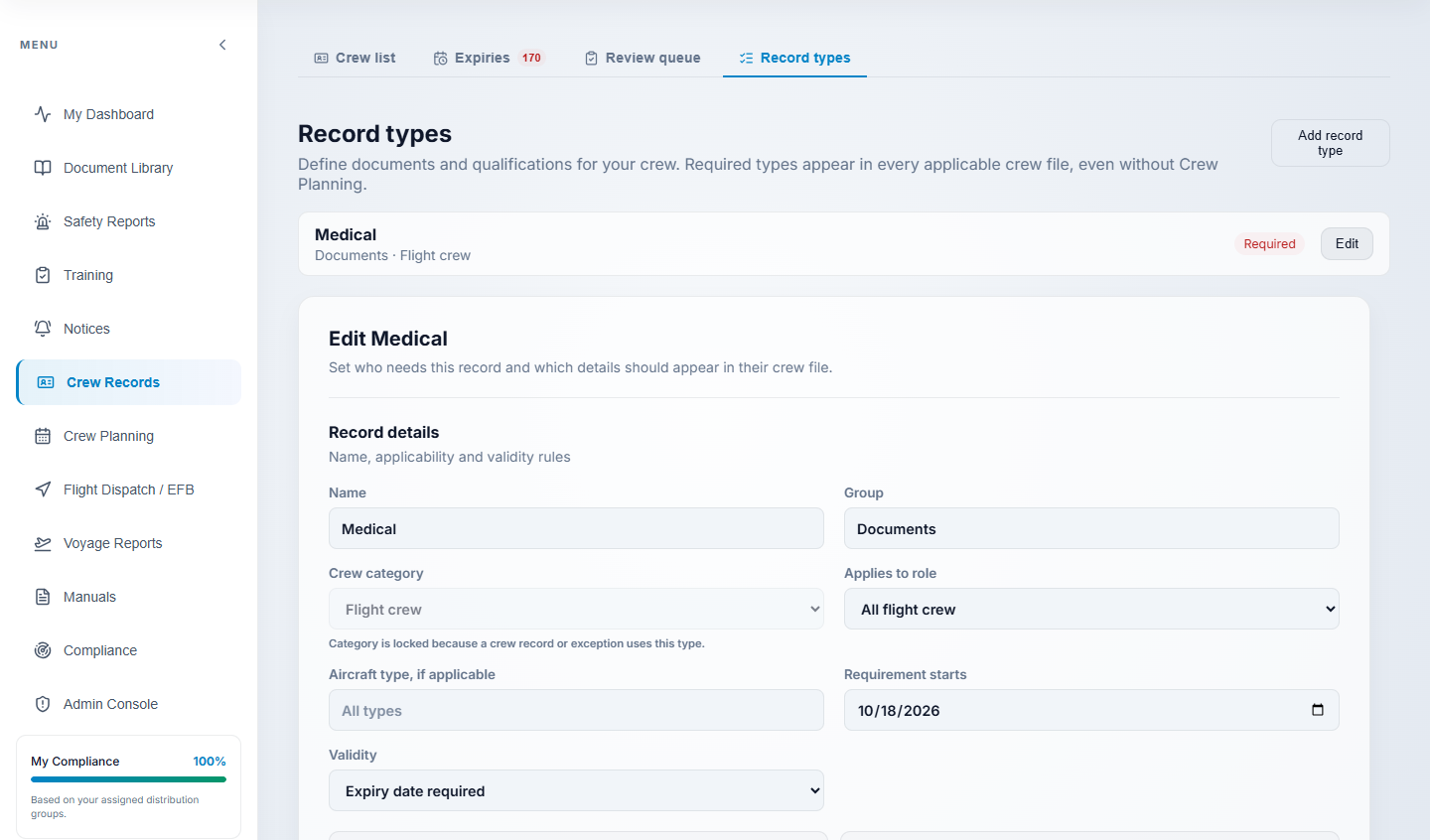Screen dimensions: 1430x840
Task: Click 'Documents · Flight crew' subtitle
Action: click(392, 255)
